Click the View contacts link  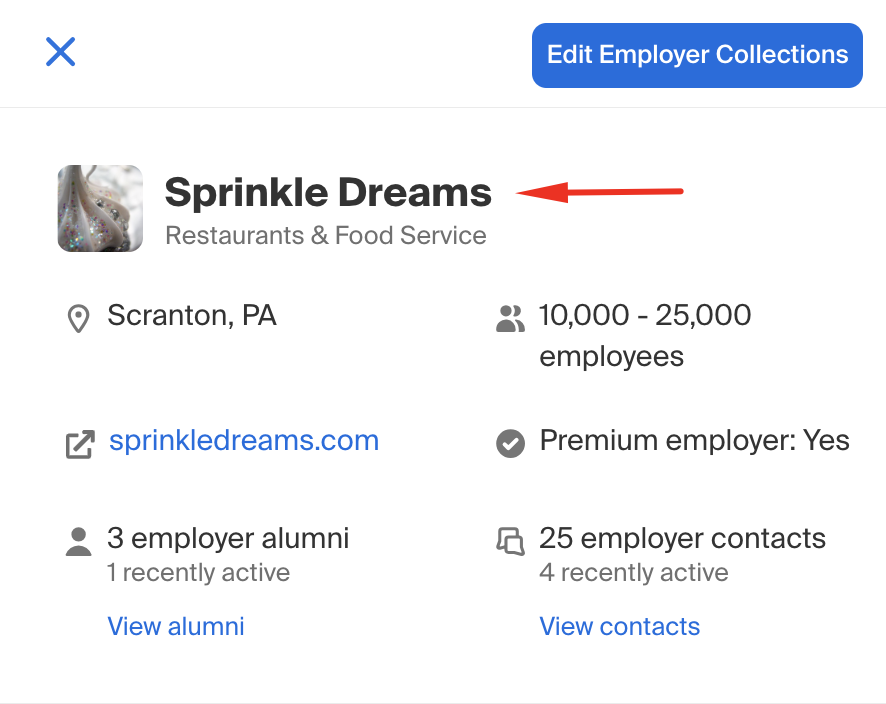coord(619,626)
